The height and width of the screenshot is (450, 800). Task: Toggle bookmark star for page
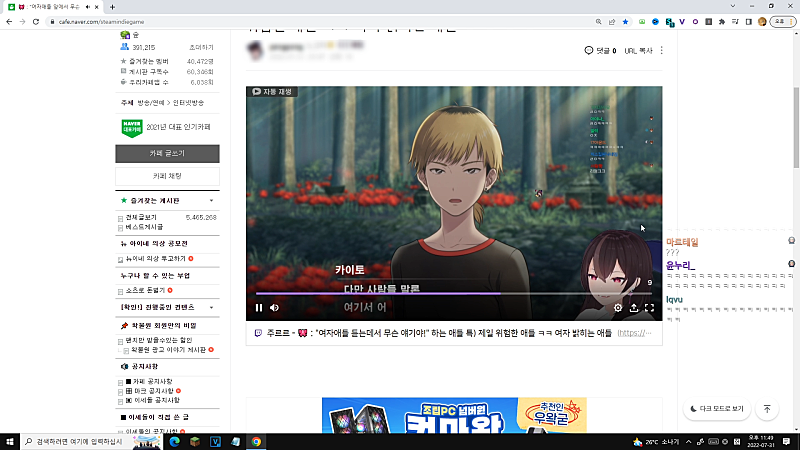(625, 22)
